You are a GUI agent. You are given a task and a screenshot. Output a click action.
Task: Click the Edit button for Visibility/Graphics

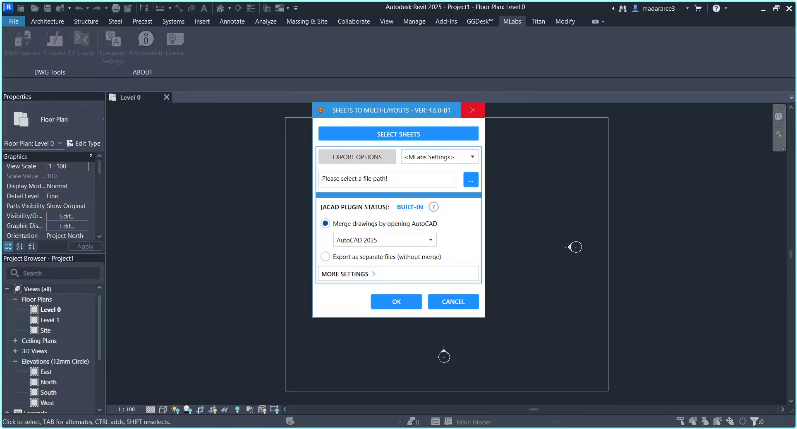point(67,216)
